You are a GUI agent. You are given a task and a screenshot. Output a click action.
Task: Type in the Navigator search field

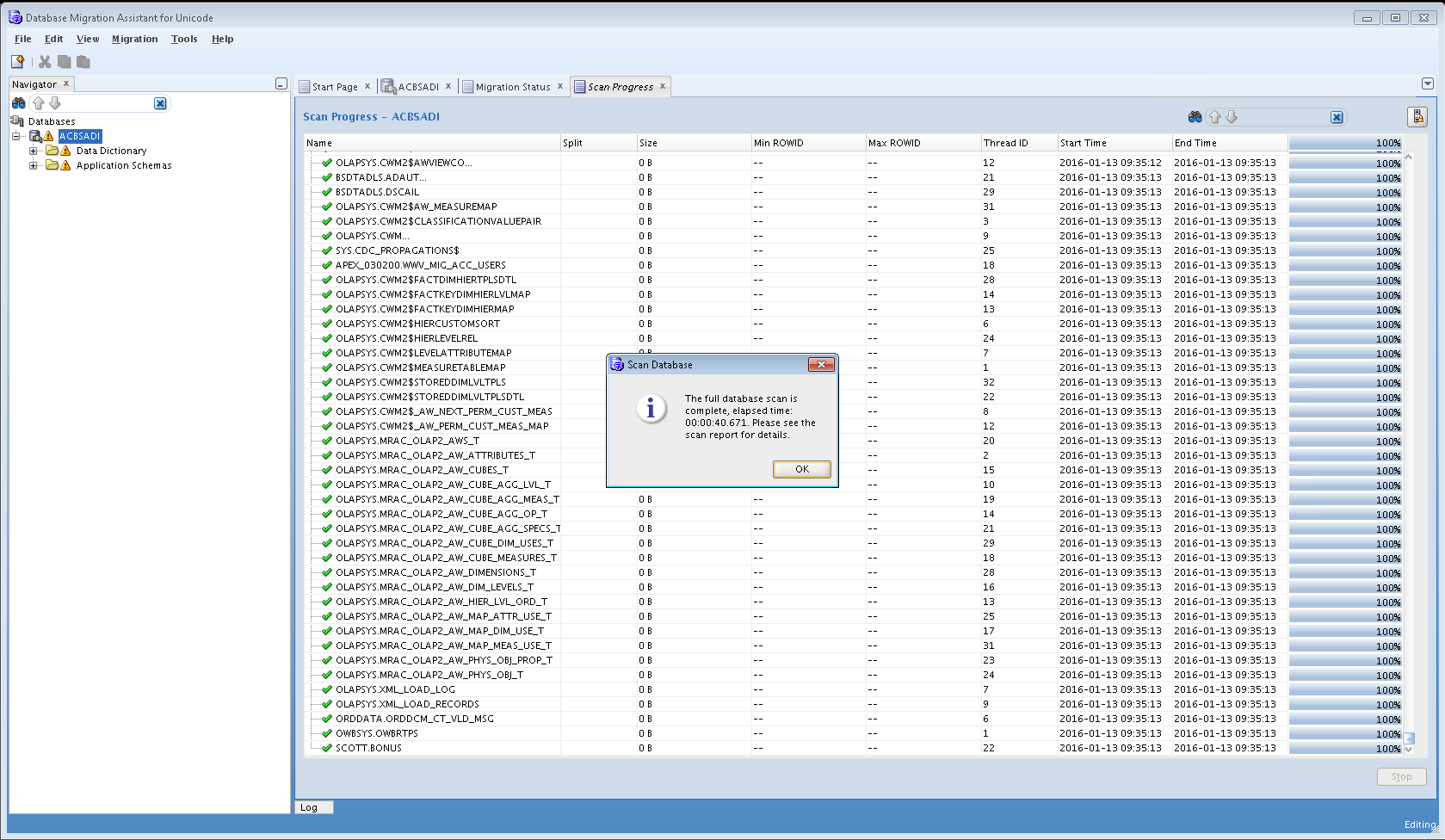(108, 103)
